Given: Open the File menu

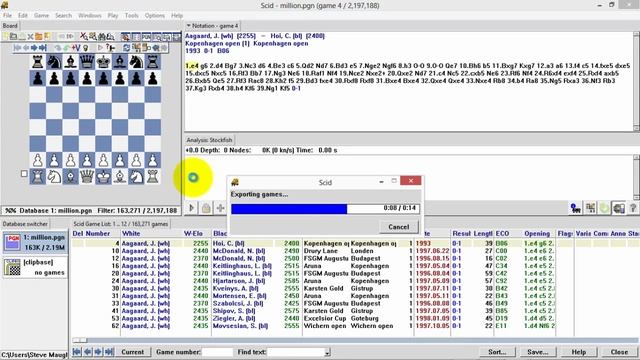Looking at the screenshot, I should pos(7,16).
